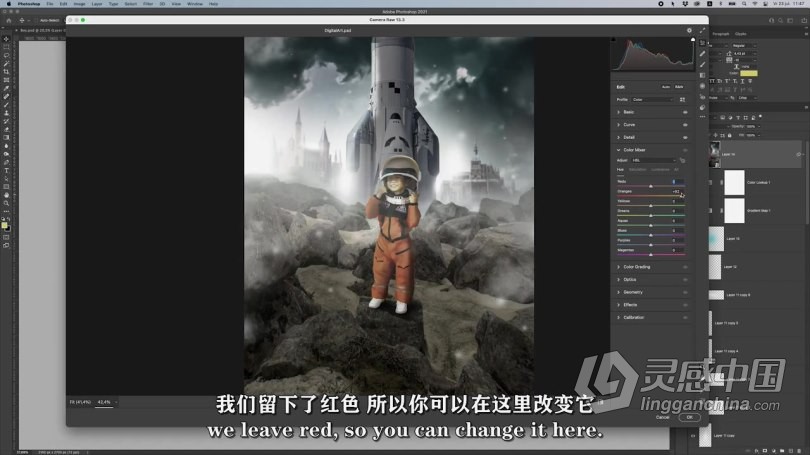Toggle visibility of the Curve panel edits
Viewport: 810px width, 455px height.
point(685,125)
